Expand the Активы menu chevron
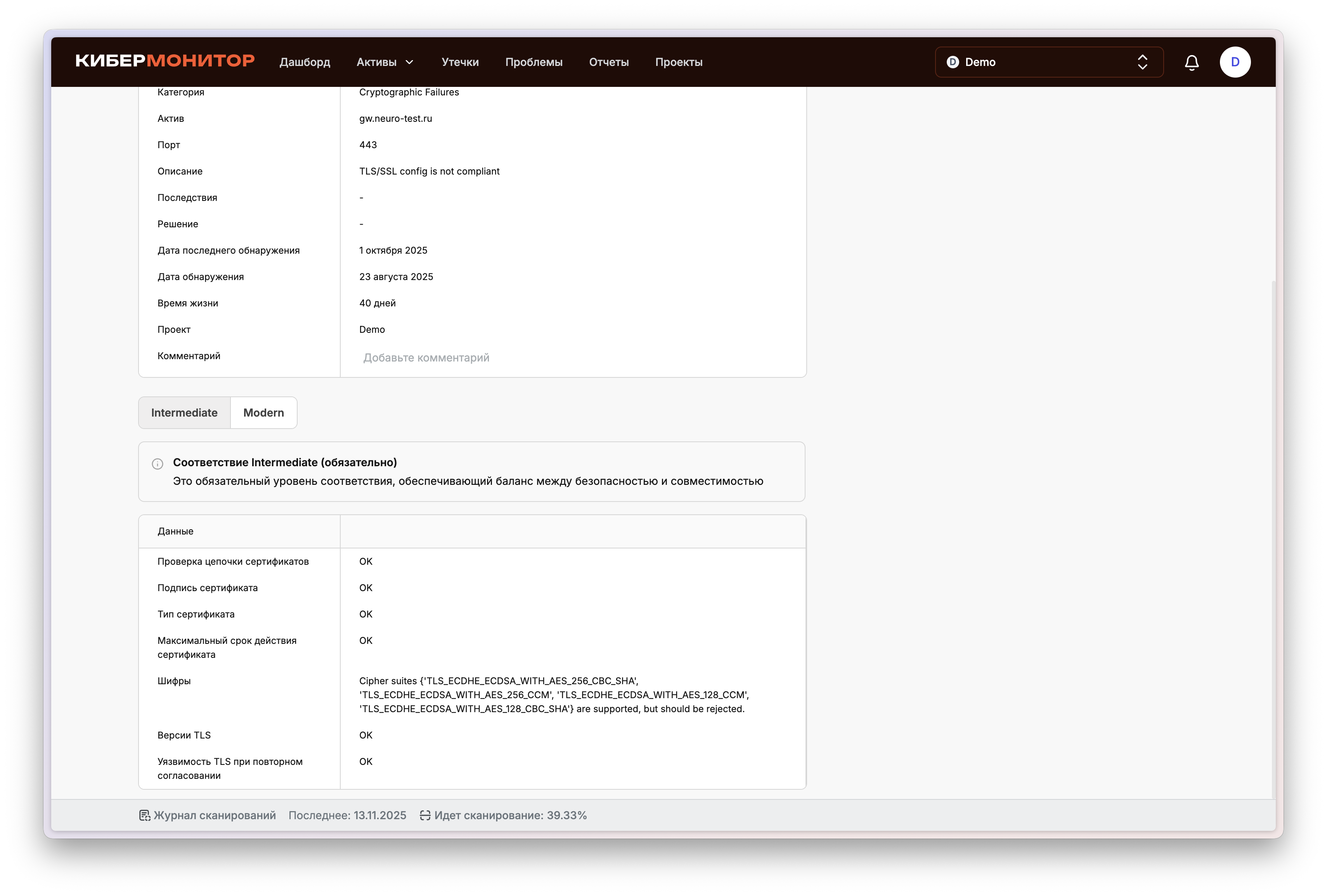Screen dimensions: 1327x896 point(409,62)
